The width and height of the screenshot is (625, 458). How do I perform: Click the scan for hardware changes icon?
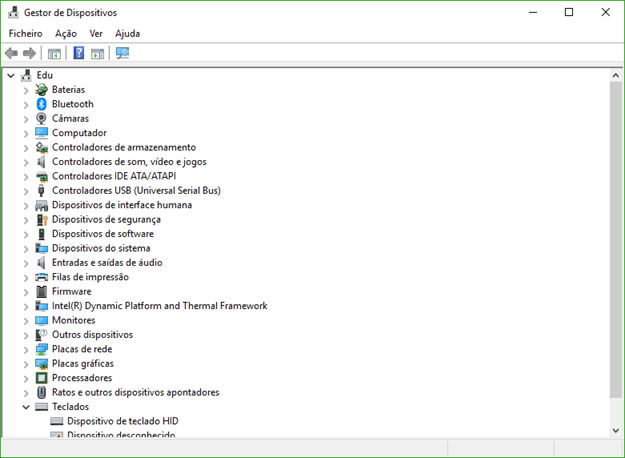(123, 53)
